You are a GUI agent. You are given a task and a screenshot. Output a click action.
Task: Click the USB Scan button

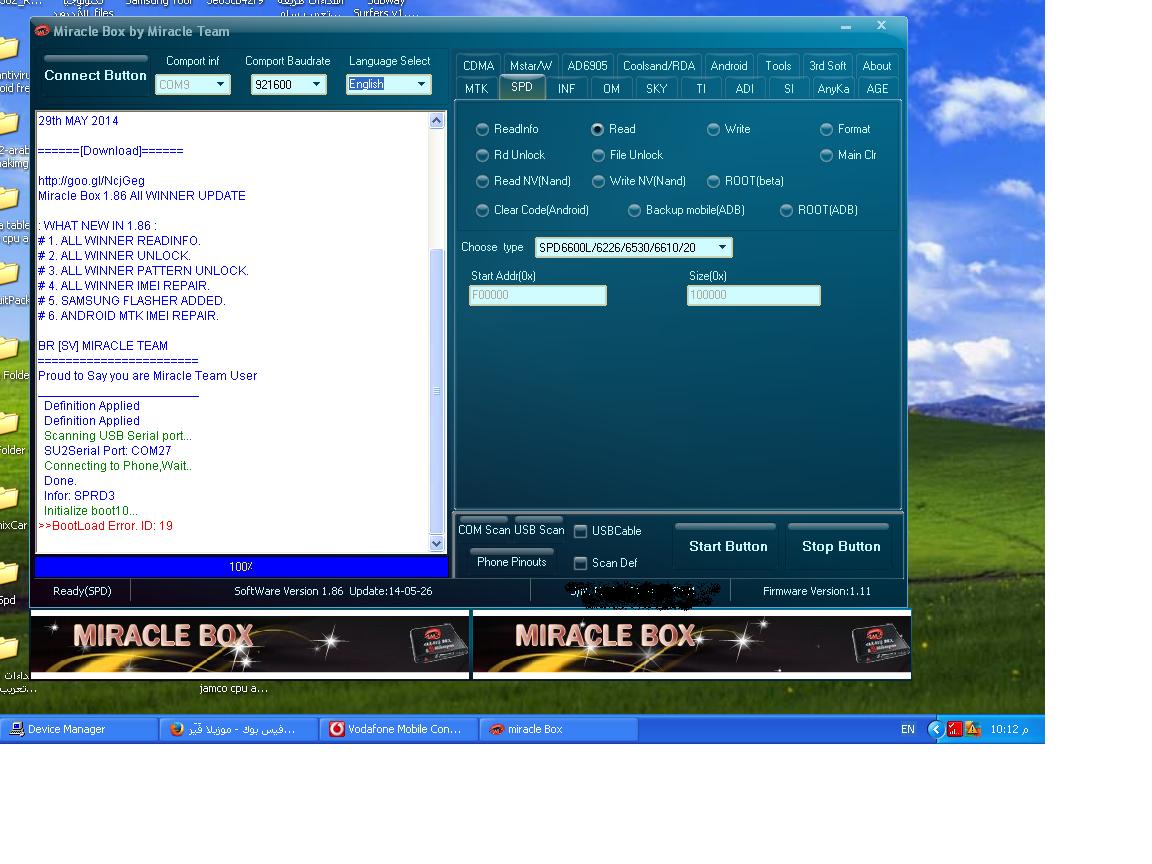(539, 530)
